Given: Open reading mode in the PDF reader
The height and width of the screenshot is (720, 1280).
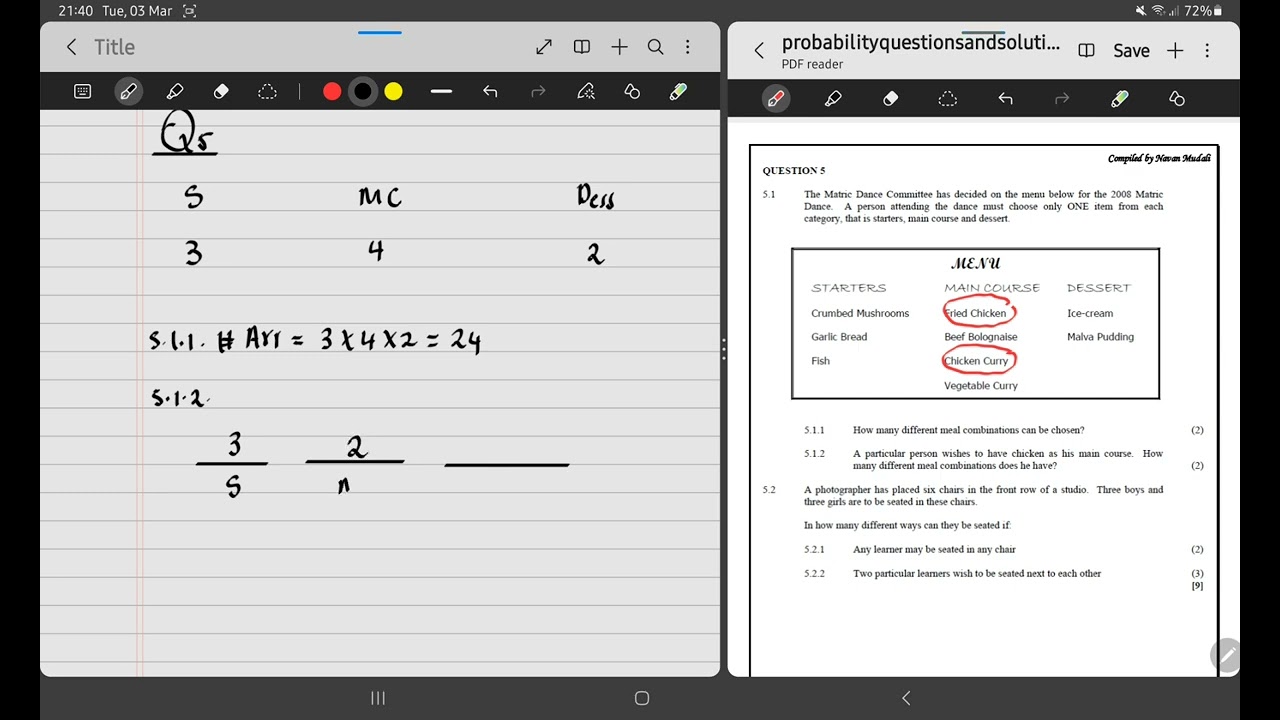Looking at the screenshot, I should pos(1087,50).
